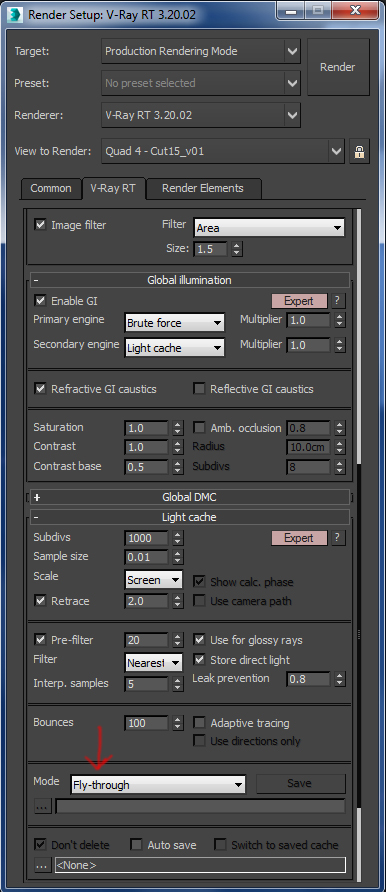Open light cache Filter dropdown Nearest
Screen dimensions: 386x892
pyautogui.click(x=153, y=663)
